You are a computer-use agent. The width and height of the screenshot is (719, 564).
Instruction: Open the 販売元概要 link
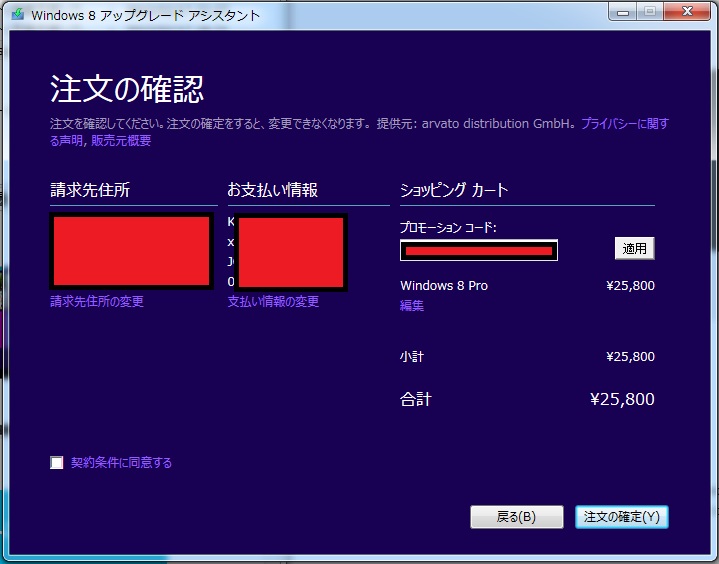click(121, 140)
